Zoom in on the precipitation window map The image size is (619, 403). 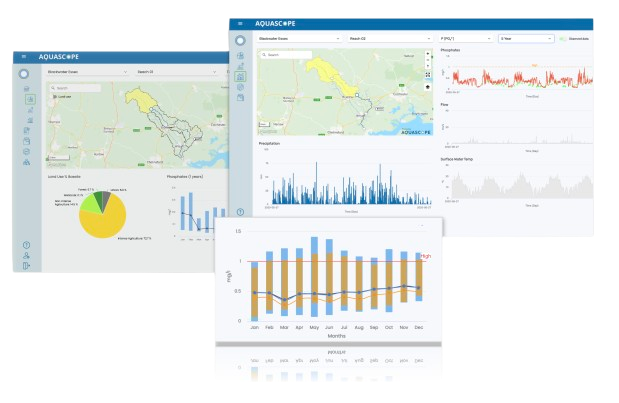(428, 54)
